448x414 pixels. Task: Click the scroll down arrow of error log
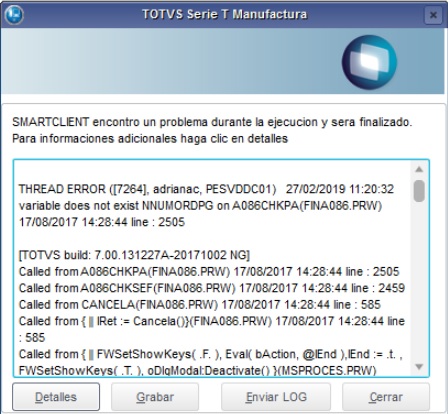419,367
